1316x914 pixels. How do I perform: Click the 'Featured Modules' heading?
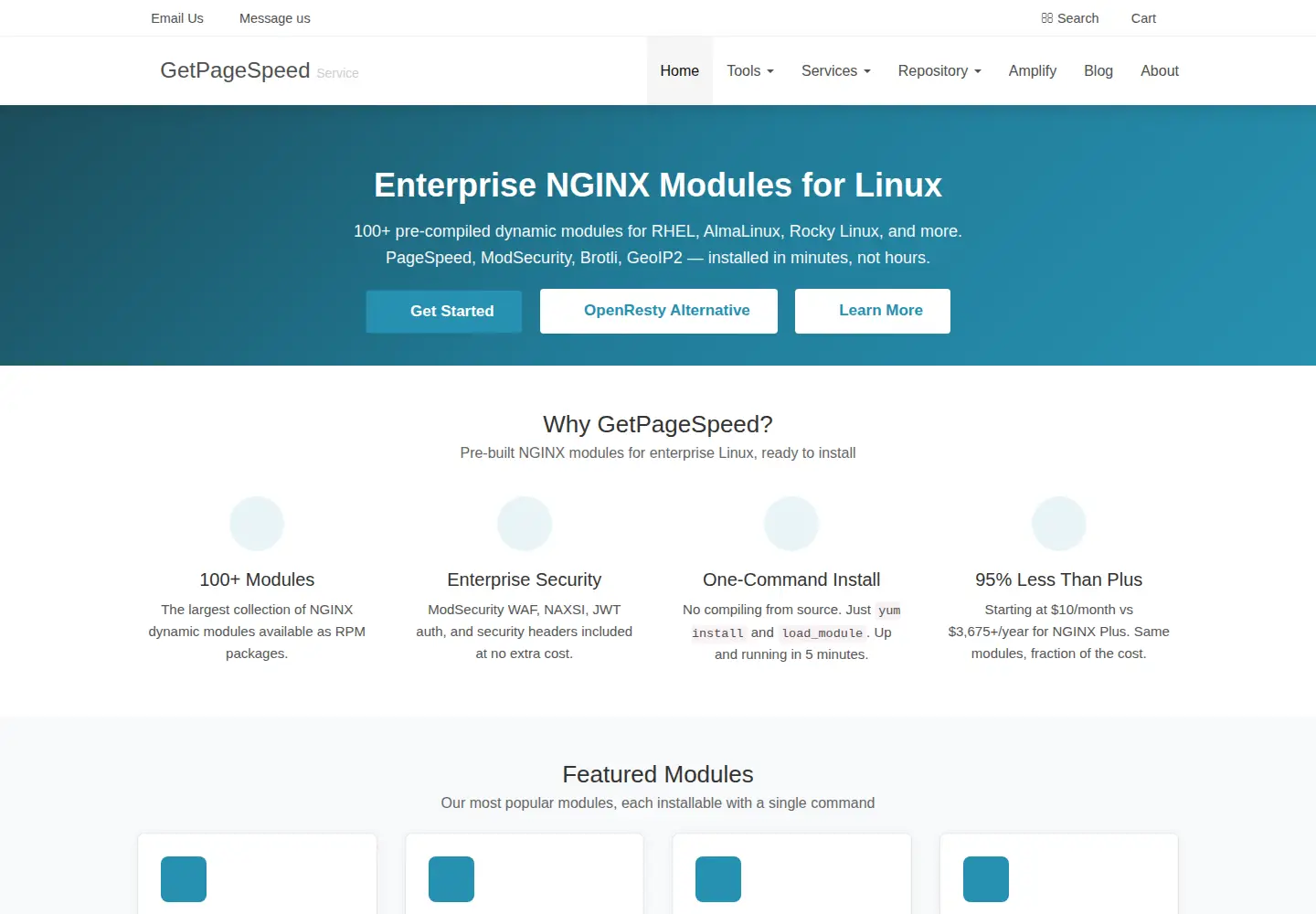pos(658,774)
